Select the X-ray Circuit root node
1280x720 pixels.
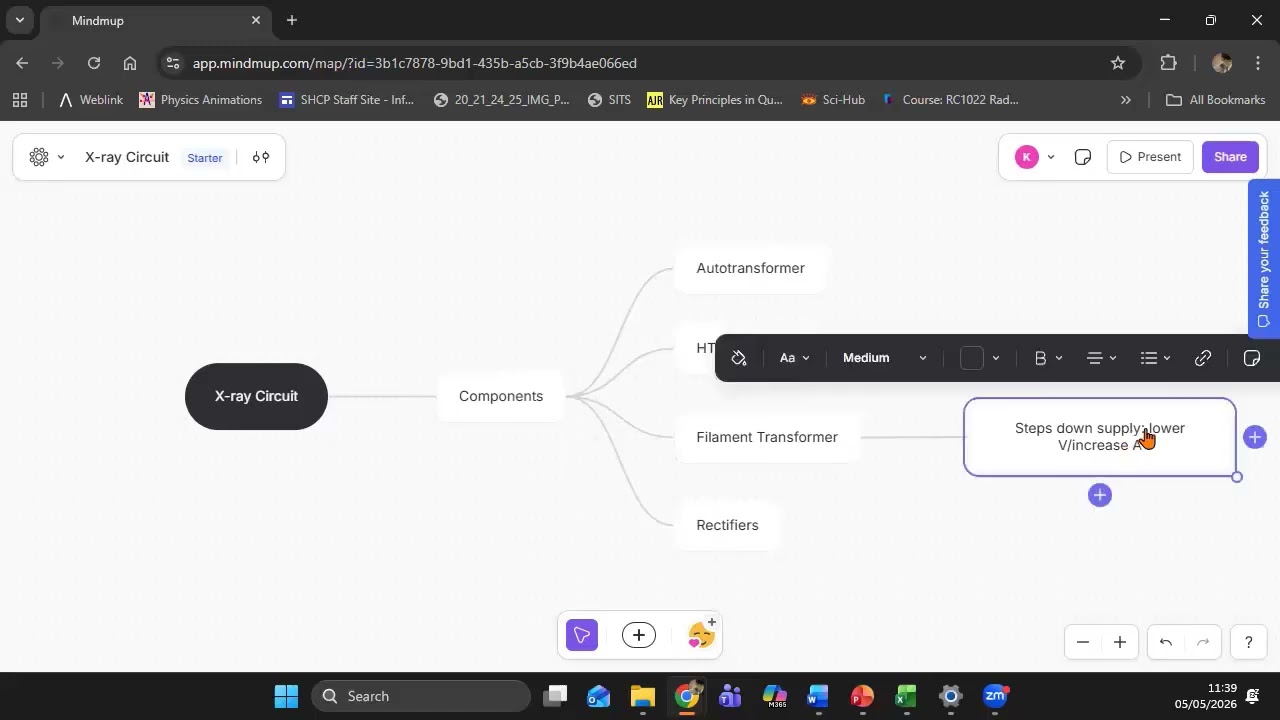(x=256, y=396)
